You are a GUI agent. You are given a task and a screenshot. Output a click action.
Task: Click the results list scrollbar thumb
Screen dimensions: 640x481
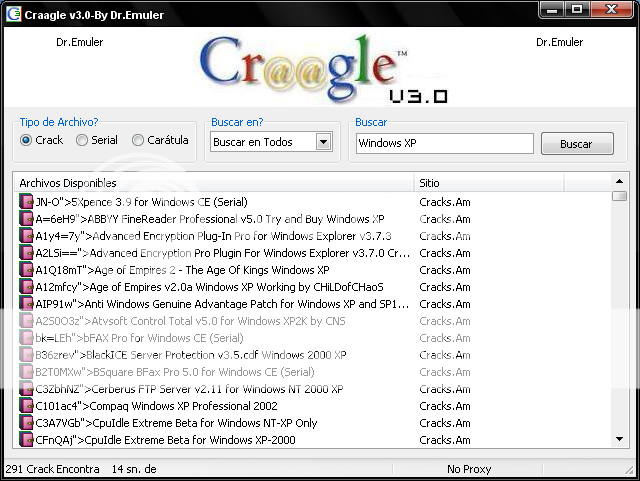pos(619,196)
